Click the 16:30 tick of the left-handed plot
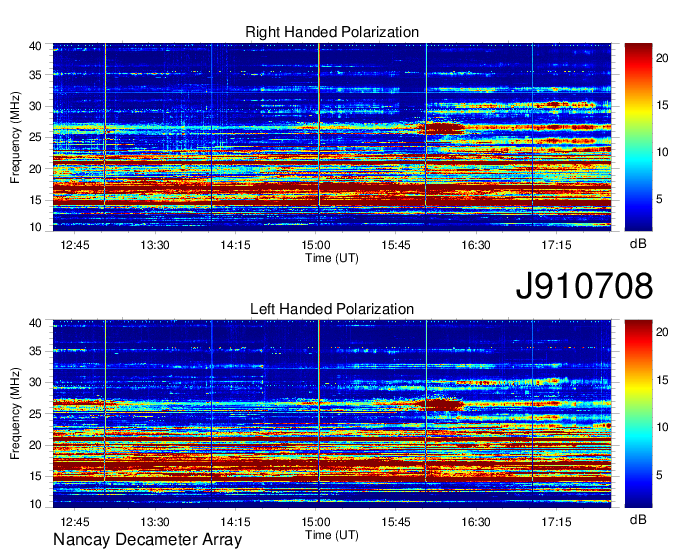This screenshot has height=552, width=680. click(476, 522)
